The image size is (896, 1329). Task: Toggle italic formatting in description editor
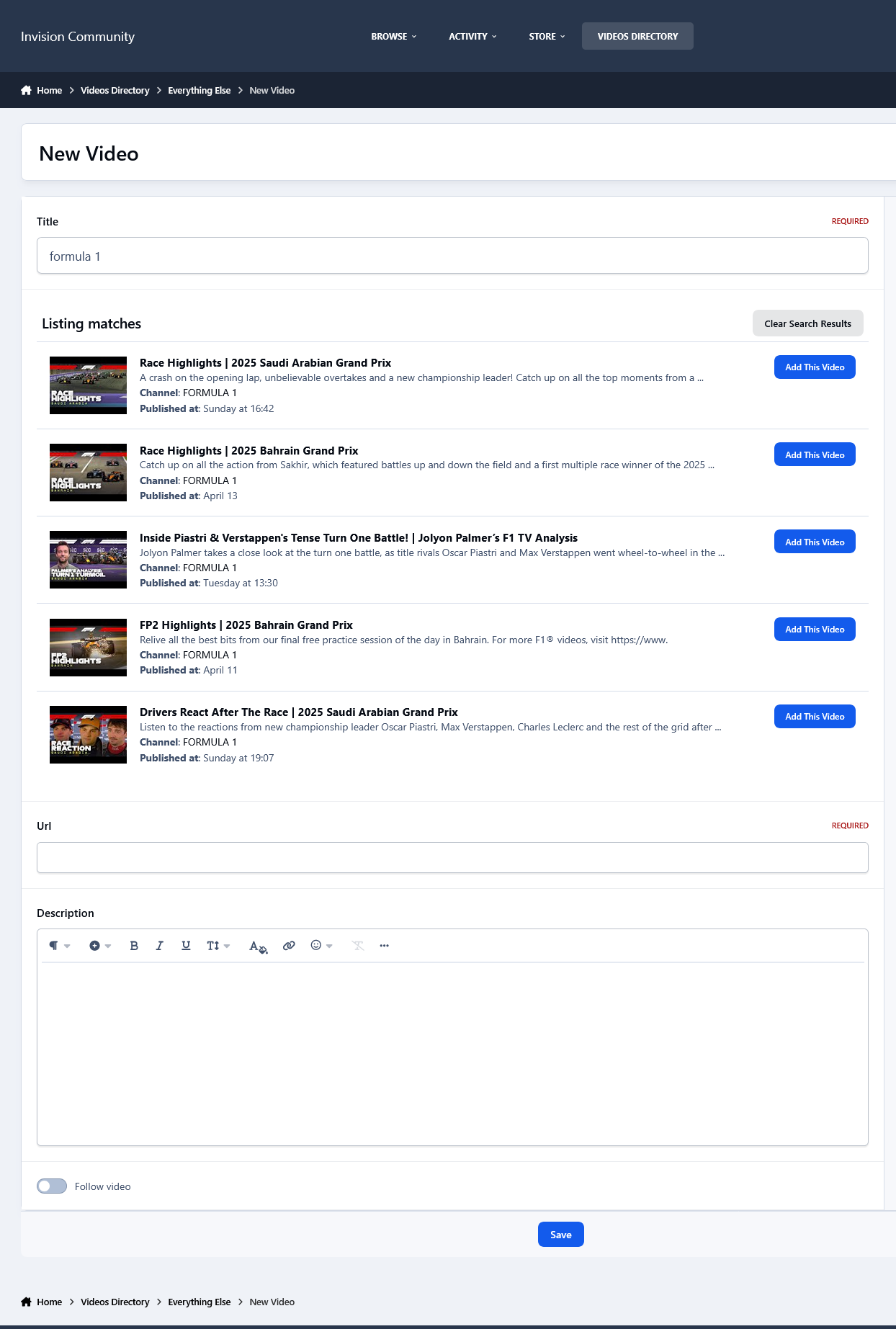tap(160, 946)
